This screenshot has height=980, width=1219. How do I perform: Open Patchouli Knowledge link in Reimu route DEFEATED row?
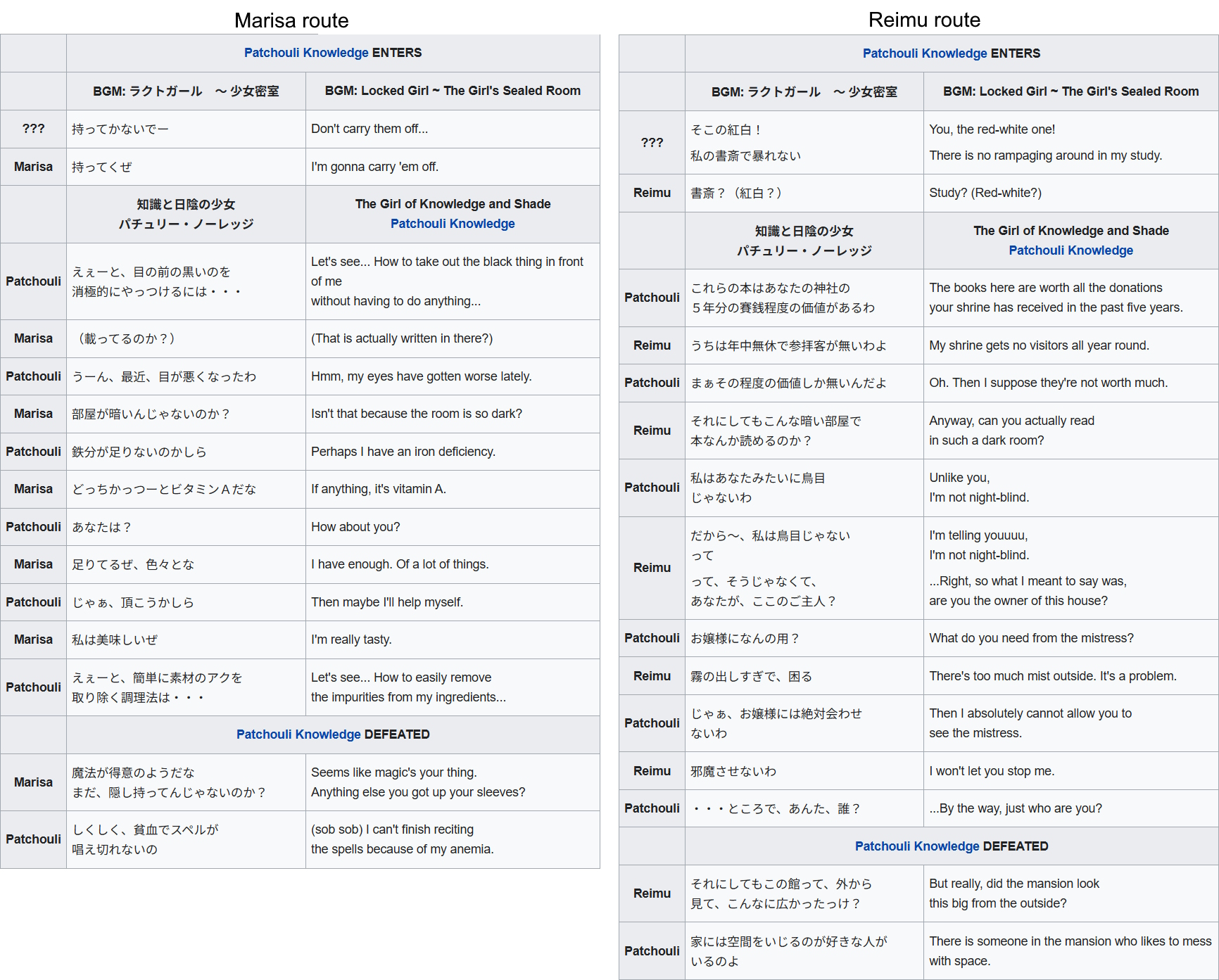pyautogui.click(x=917, y=846)
